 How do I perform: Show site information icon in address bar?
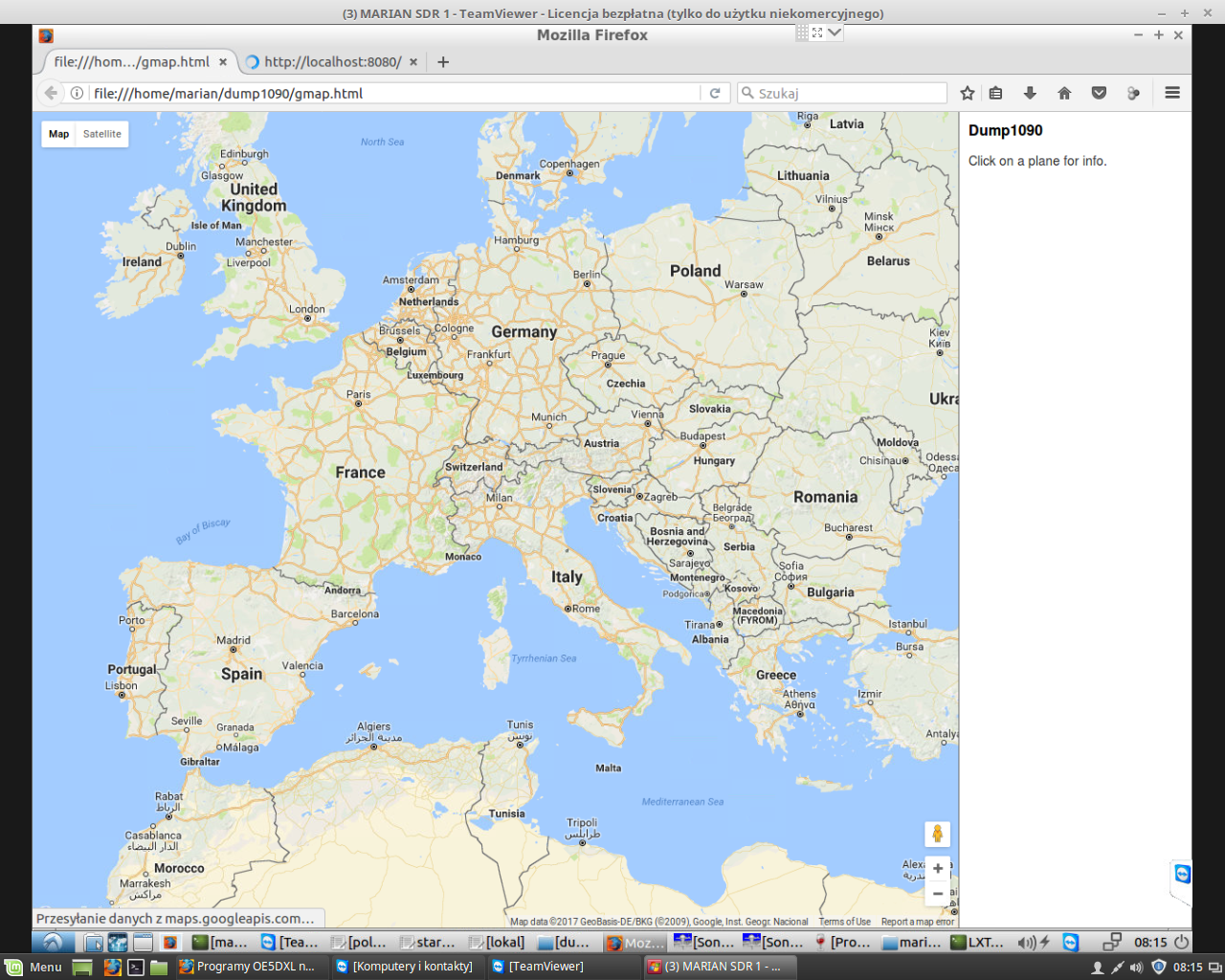coord(78,93)
